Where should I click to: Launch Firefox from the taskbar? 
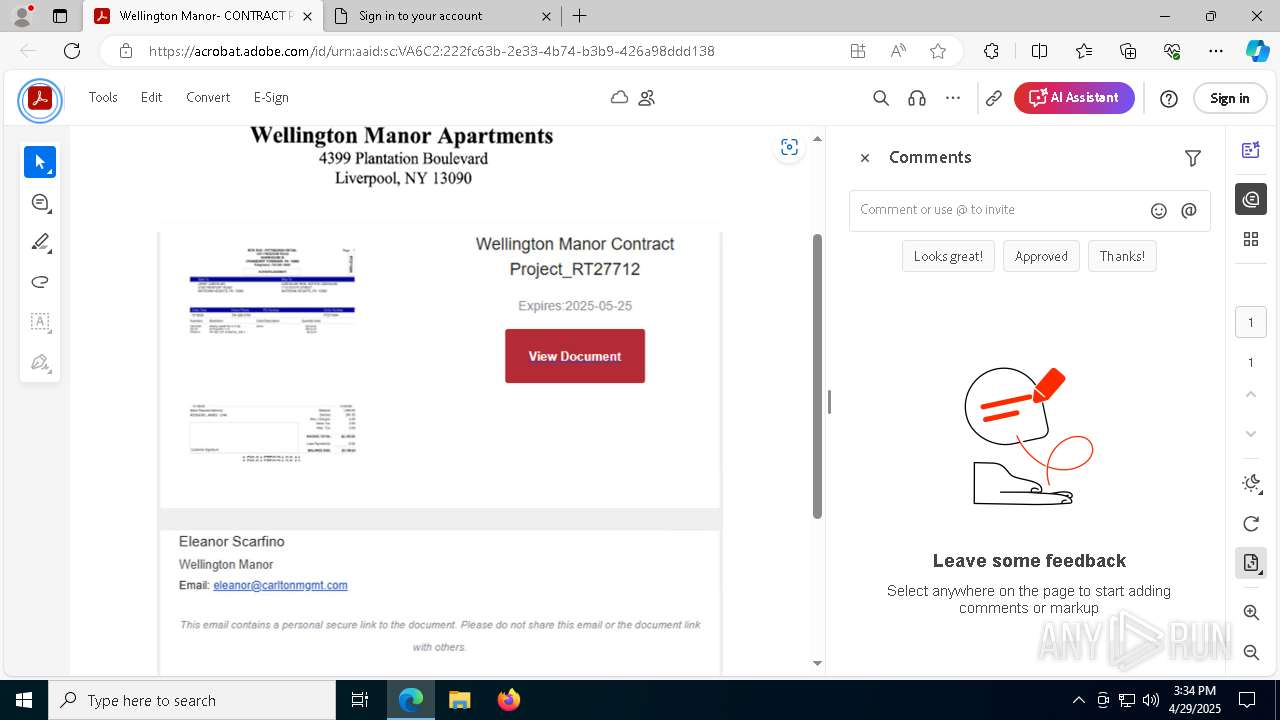509,700
